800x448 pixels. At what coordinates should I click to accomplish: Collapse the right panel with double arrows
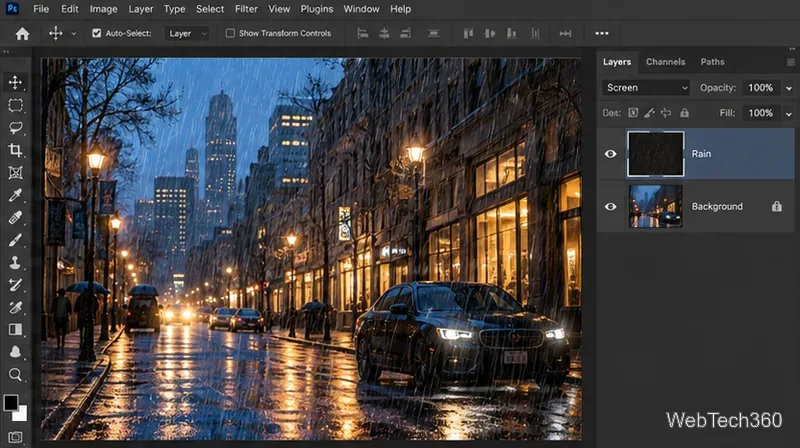[792, 49]
